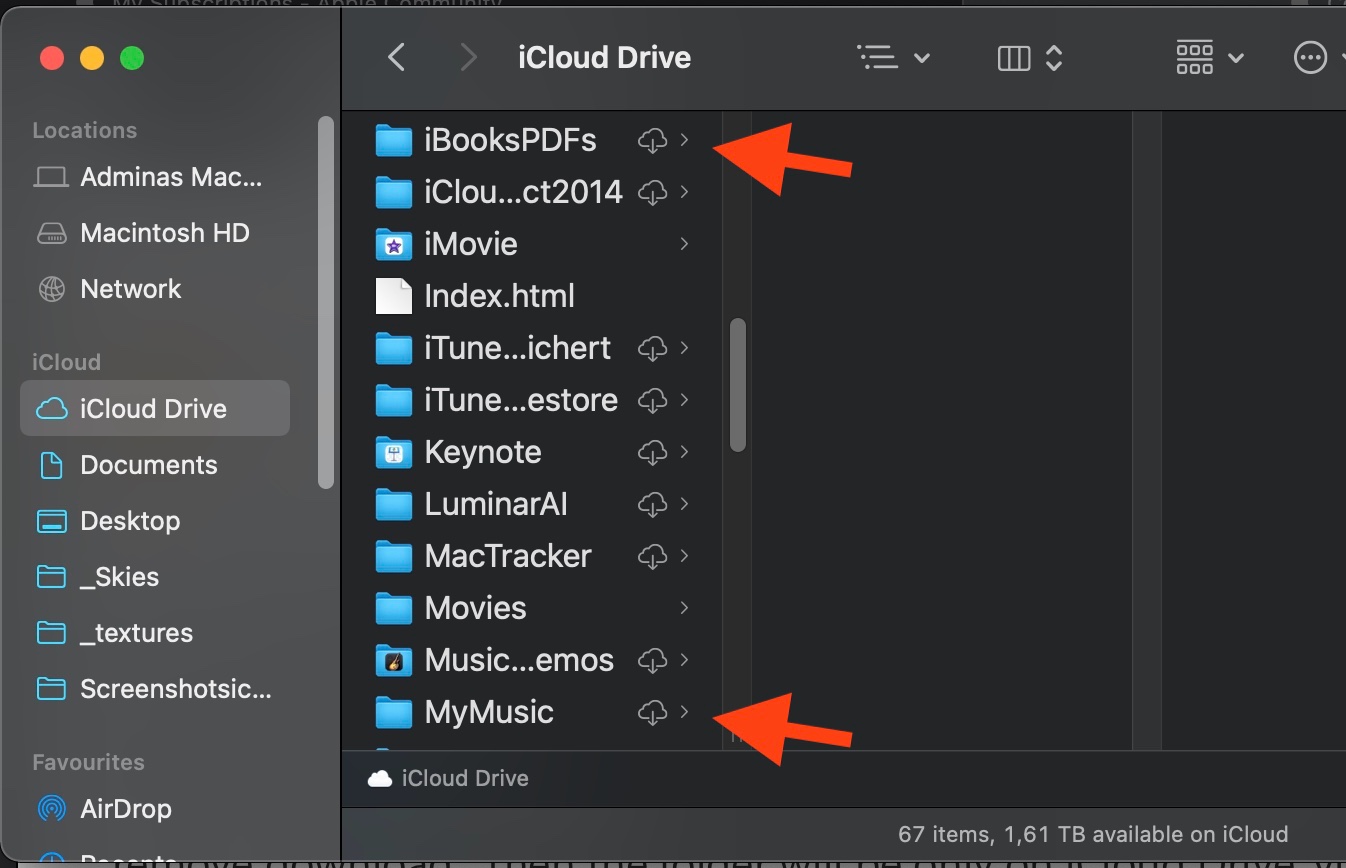This screenshot has height=868, width=1346.
Task: Open the group-by grid dropdown
Action: point(1210,58)
